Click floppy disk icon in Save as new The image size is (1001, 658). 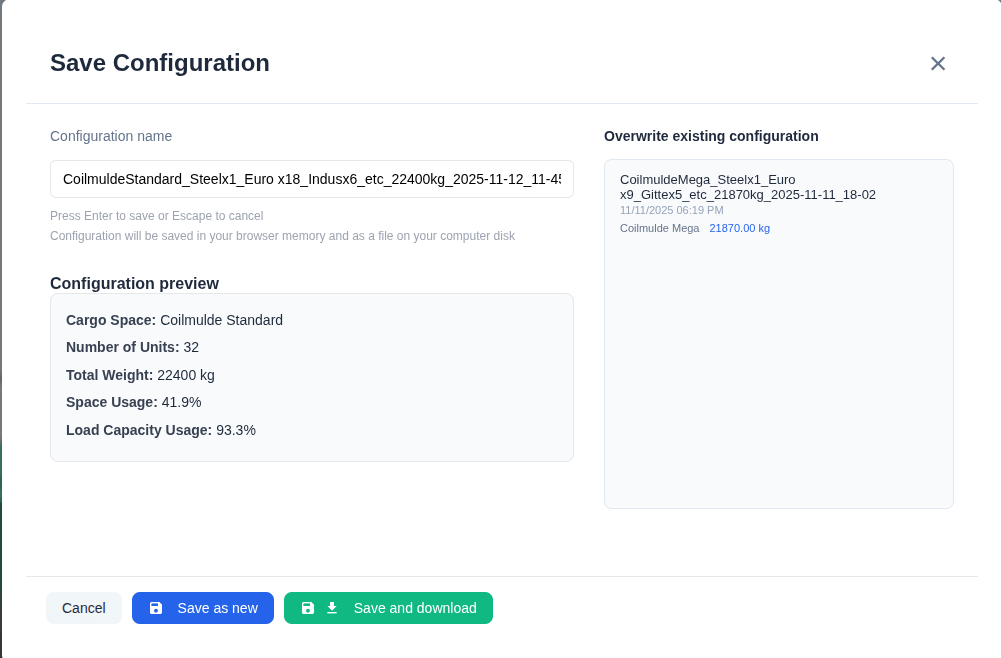tap(156, 608)
